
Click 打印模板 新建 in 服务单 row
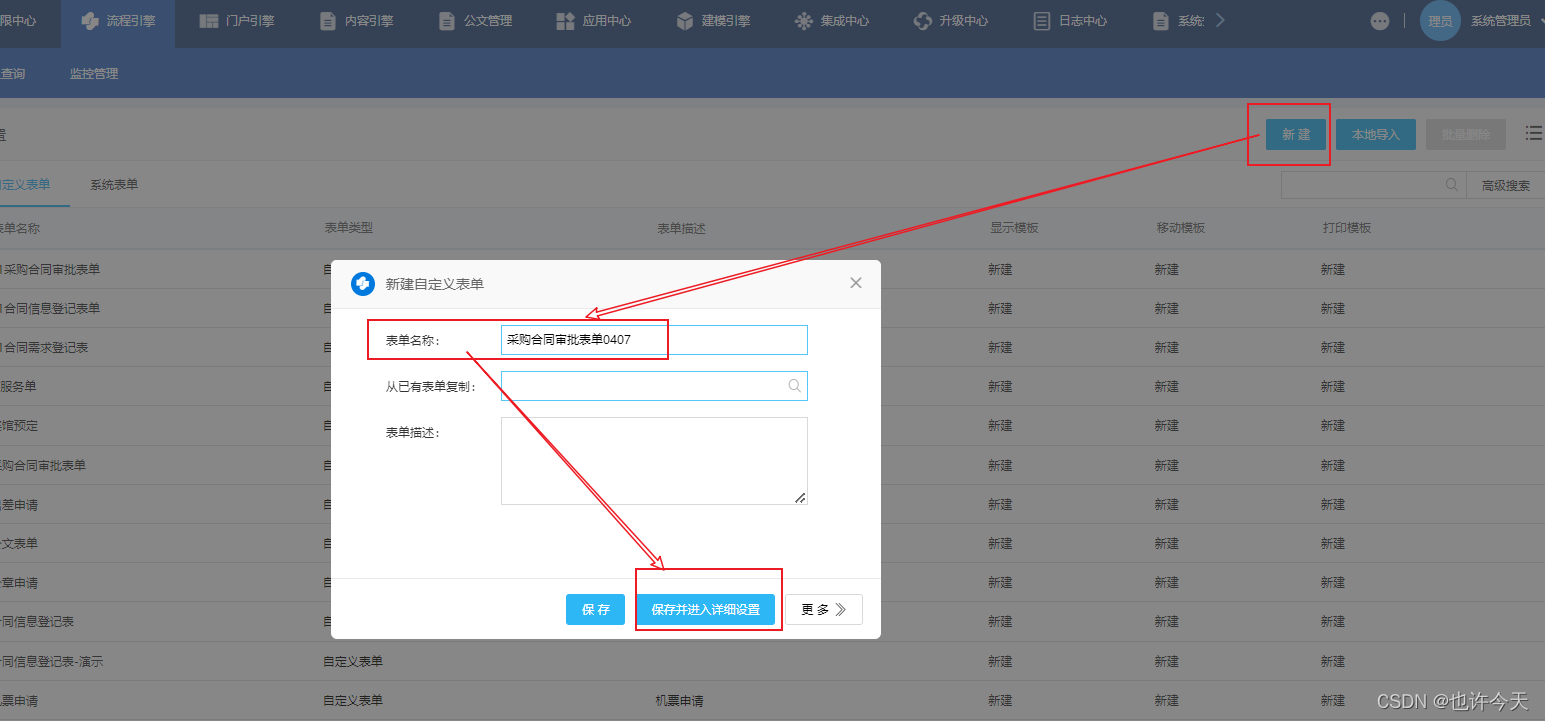1333,387
